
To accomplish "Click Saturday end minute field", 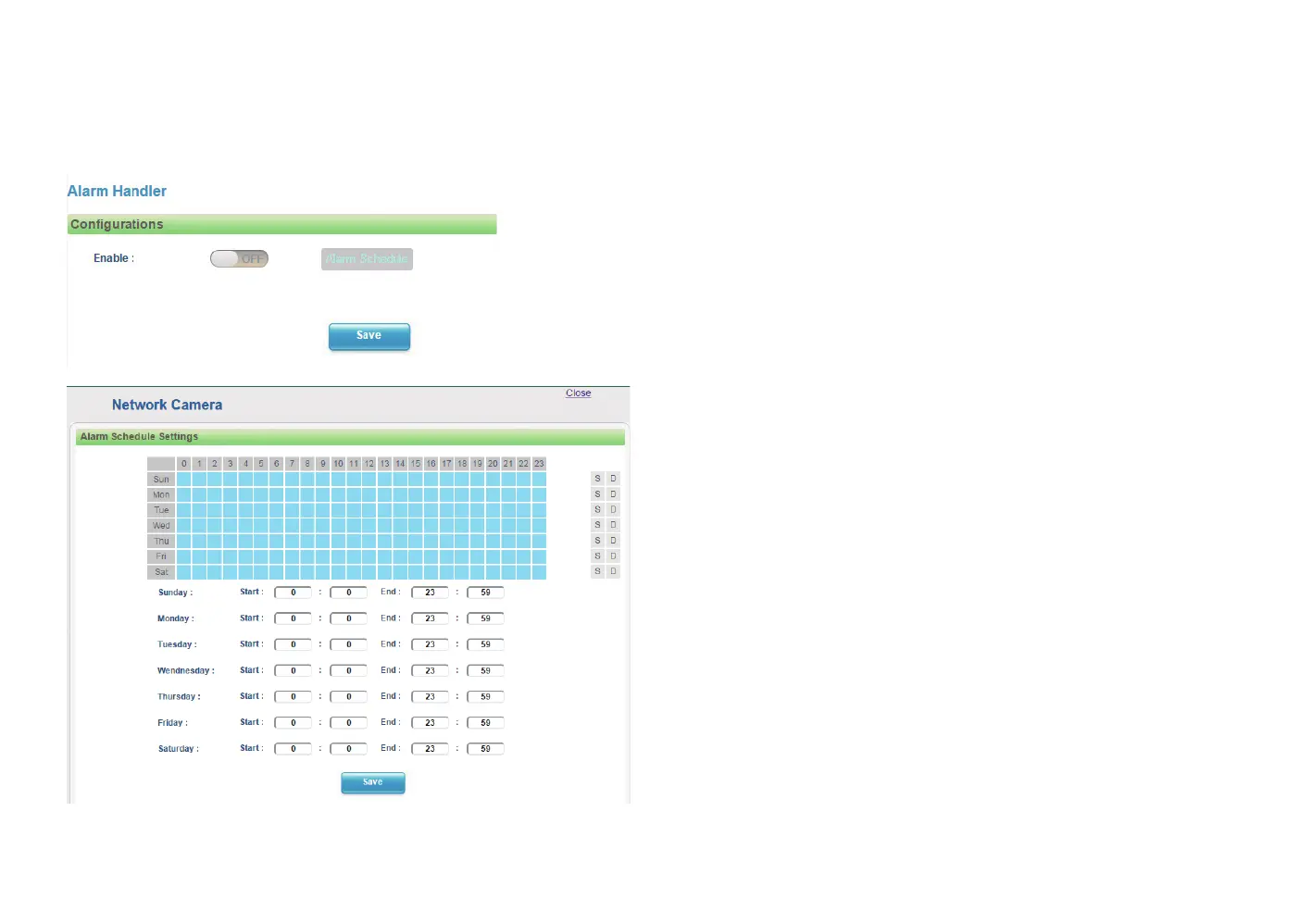I will pyautogui.click(x=486, y=749).
